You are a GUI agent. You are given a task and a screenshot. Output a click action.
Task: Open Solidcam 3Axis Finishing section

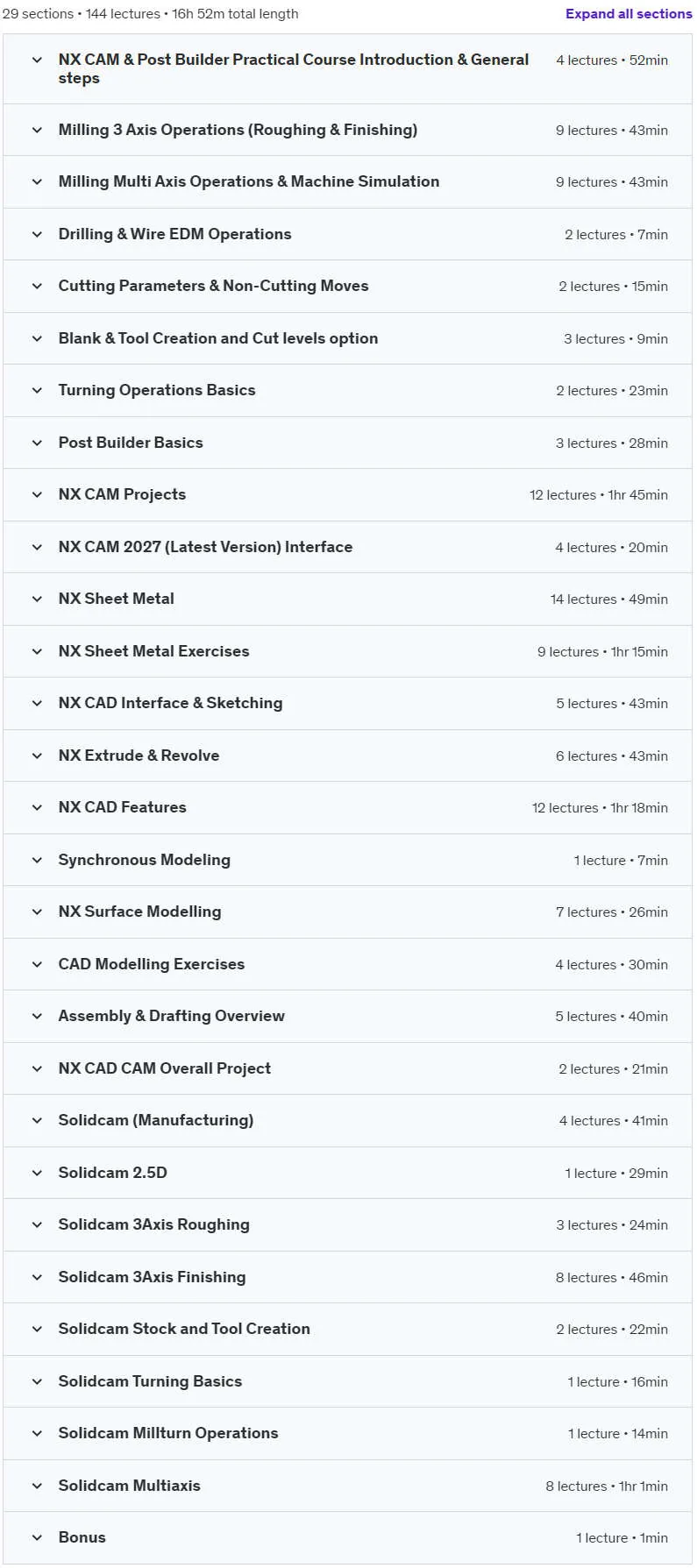[x=347, y=1277]
